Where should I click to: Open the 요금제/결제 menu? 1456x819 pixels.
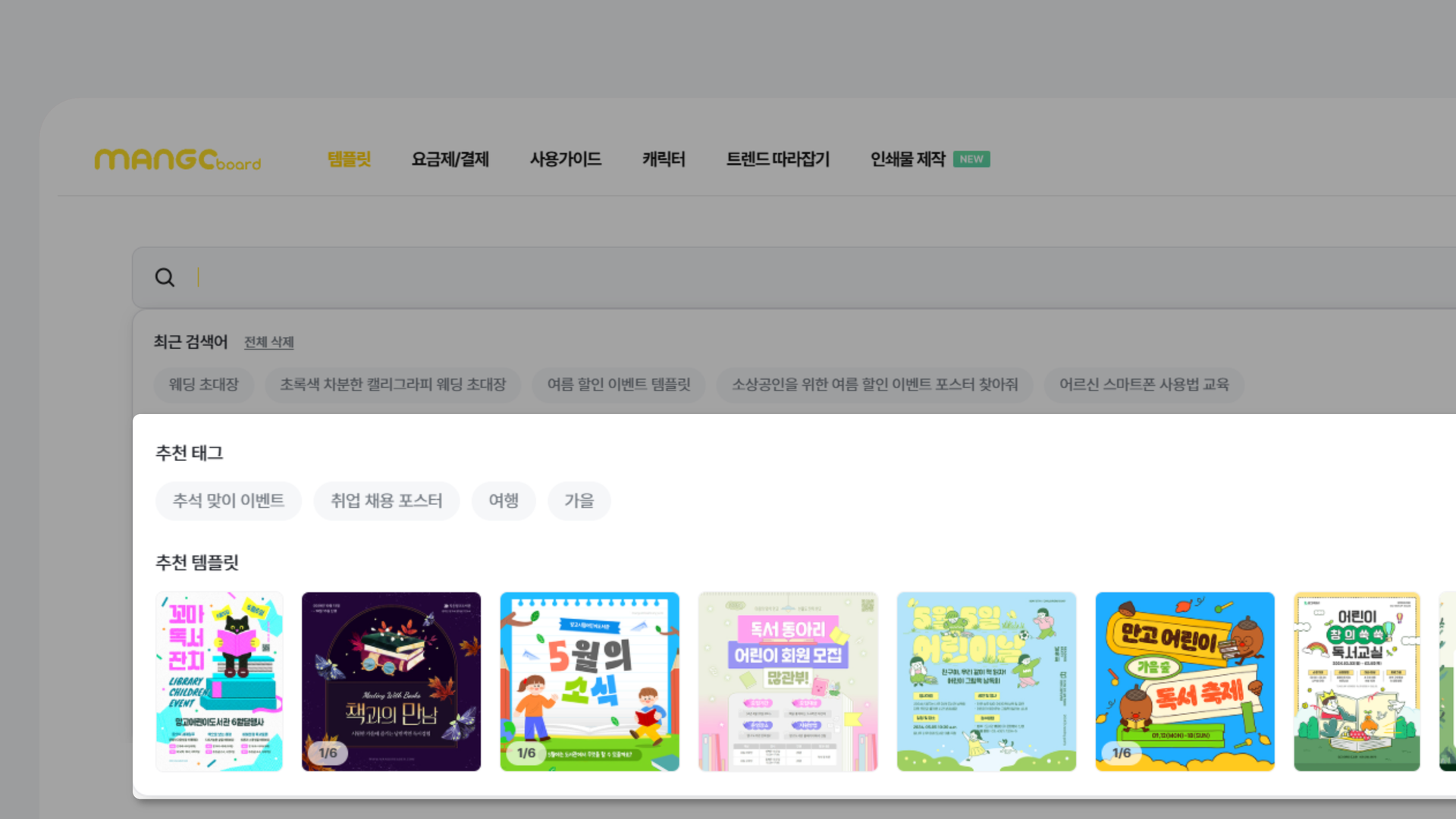pyautogui.click(x=450, y=159)
